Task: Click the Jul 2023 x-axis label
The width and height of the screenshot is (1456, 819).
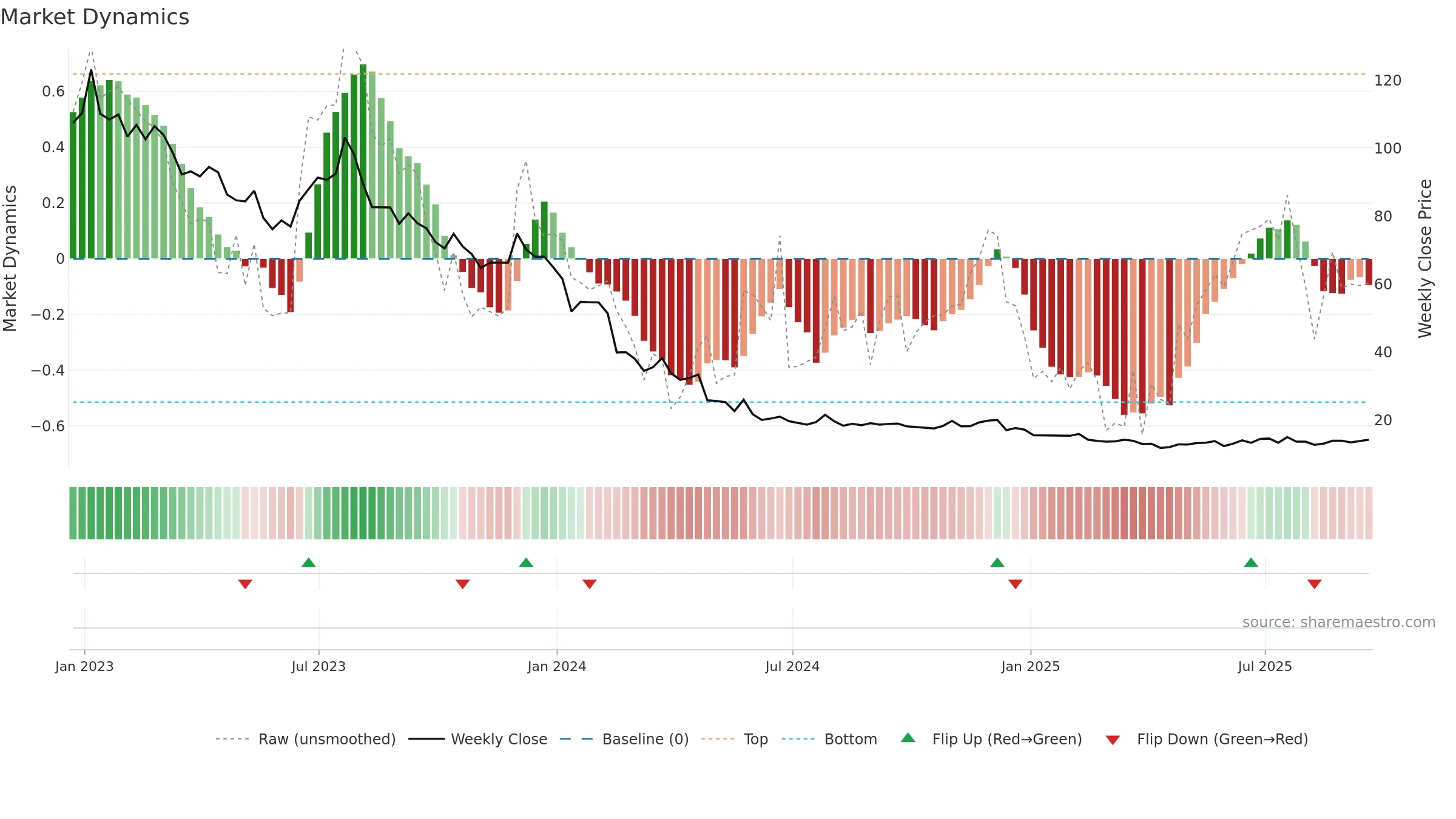Action: (x=318, y=666)
